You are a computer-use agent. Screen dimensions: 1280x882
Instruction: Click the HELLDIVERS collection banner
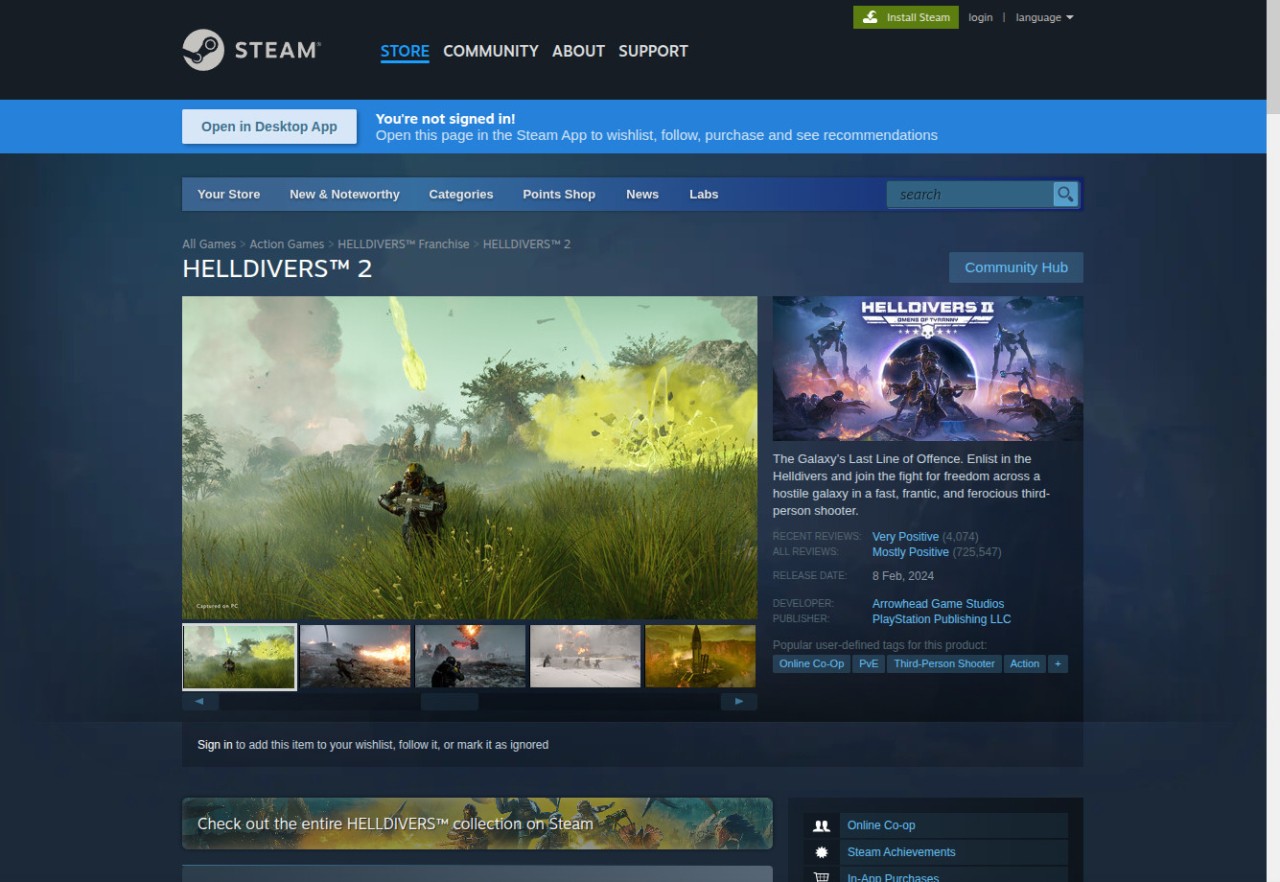[477, 823]
